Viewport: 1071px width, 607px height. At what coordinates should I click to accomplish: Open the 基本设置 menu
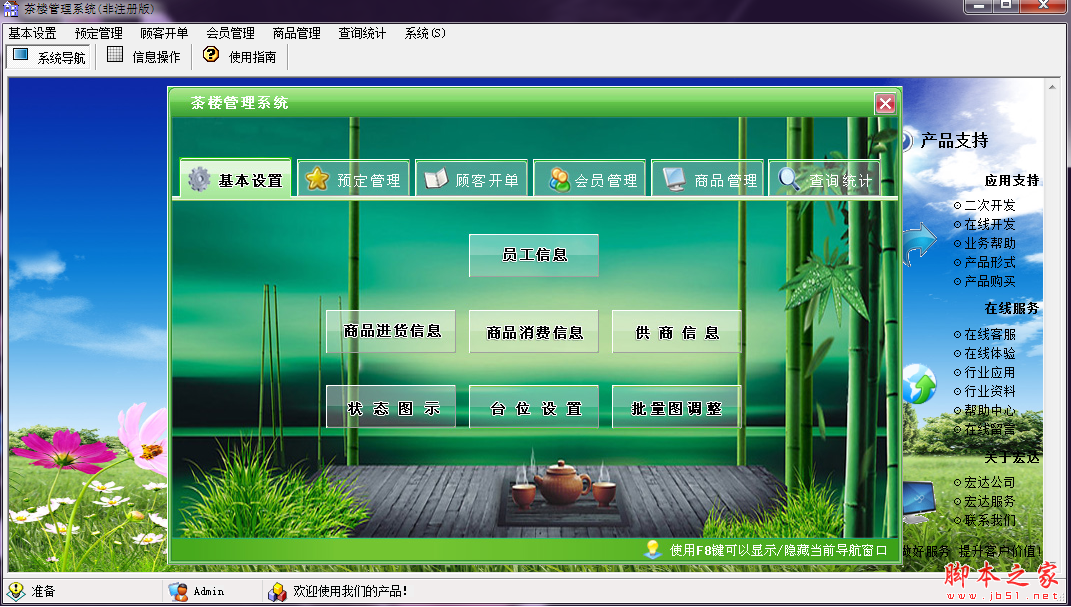click(32, 33)
